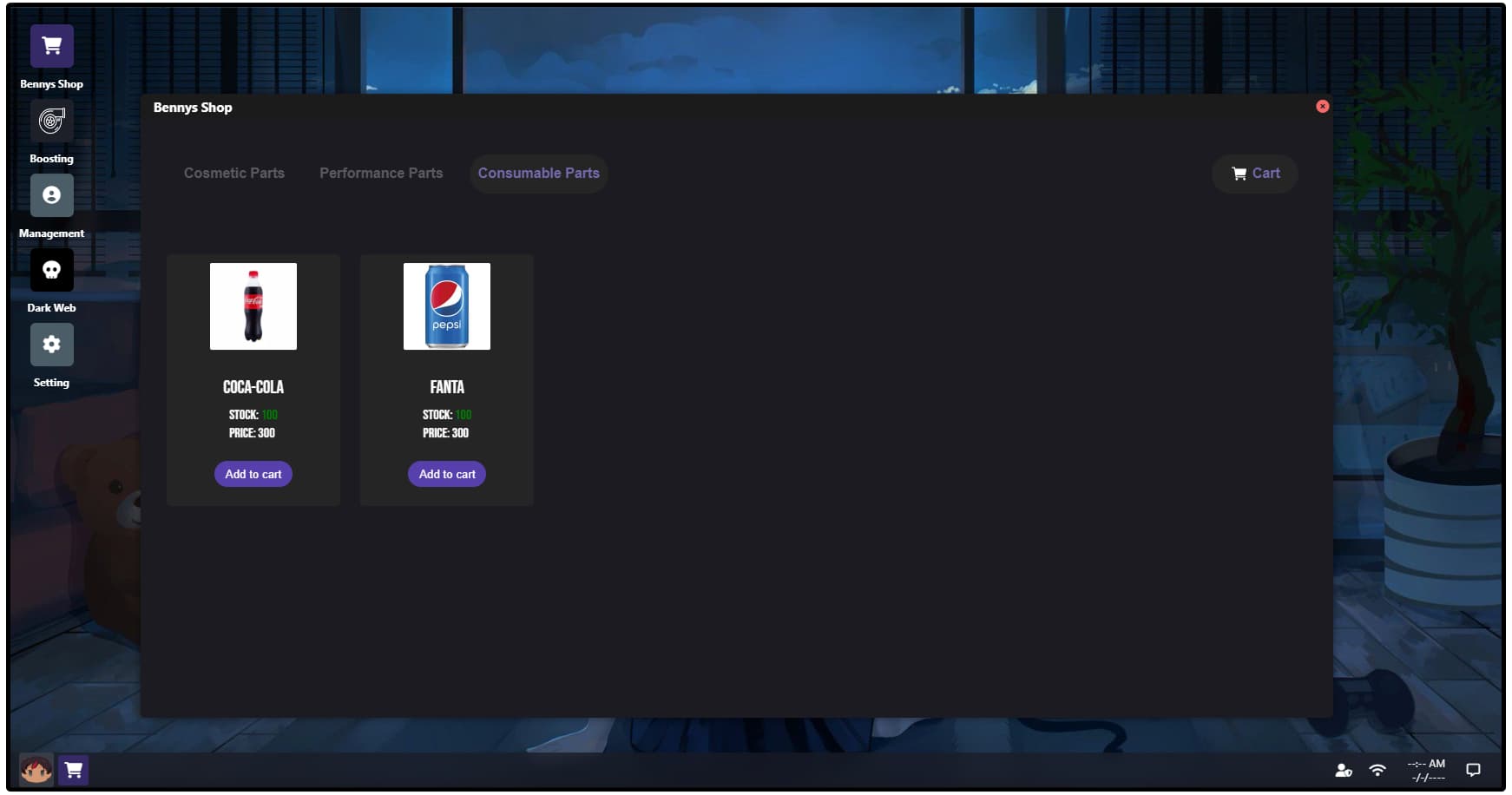
Task: Click the Pepsi can product image
Action: (x=447, y=306)
